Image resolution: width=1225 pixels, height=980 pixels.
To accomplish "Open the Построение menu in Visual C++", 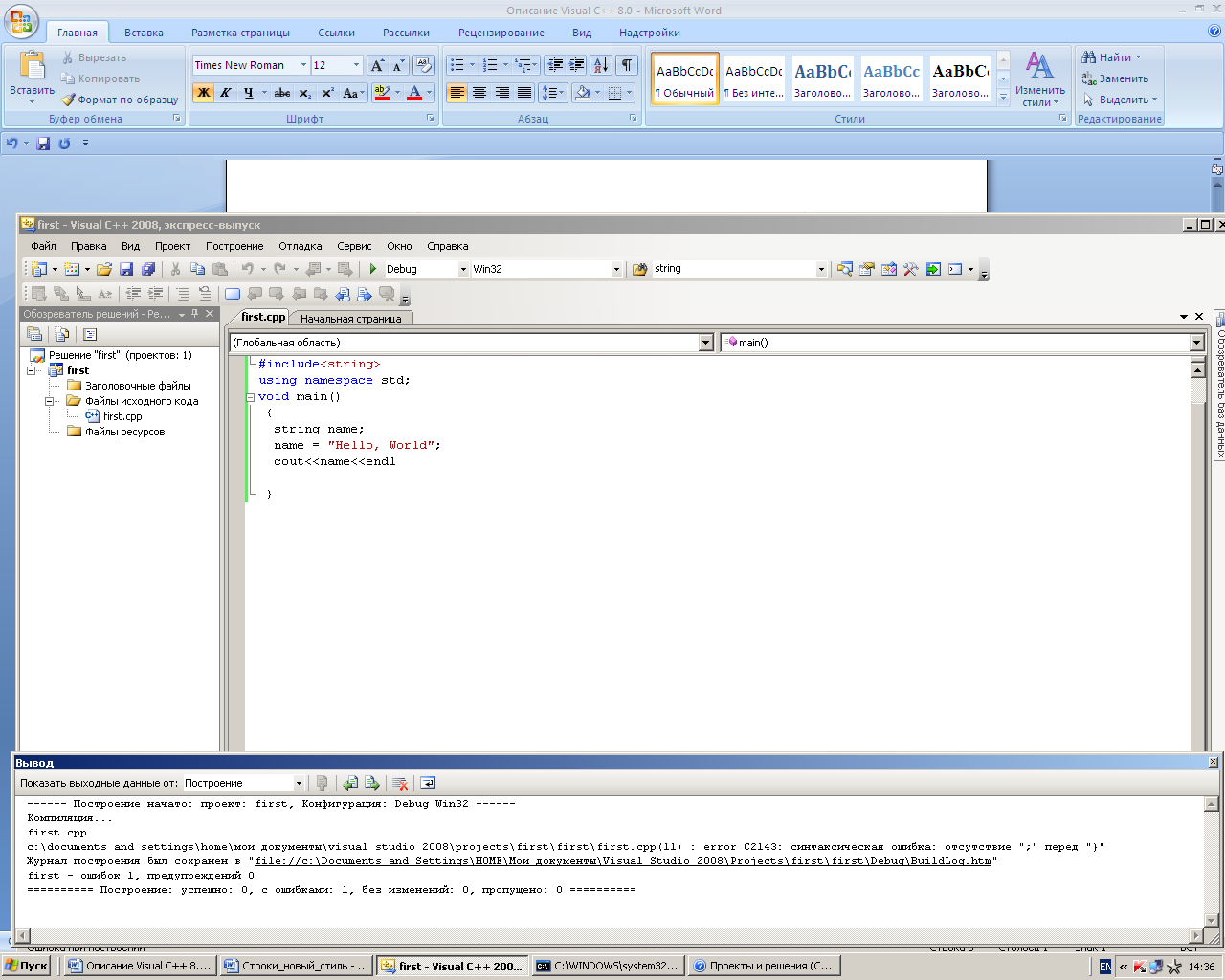I will (x=234, y=246).
